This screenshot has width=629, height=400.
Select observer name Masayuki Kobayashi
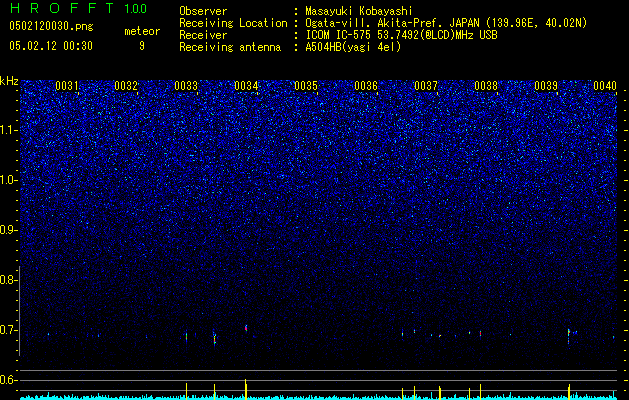coord(359,11)
